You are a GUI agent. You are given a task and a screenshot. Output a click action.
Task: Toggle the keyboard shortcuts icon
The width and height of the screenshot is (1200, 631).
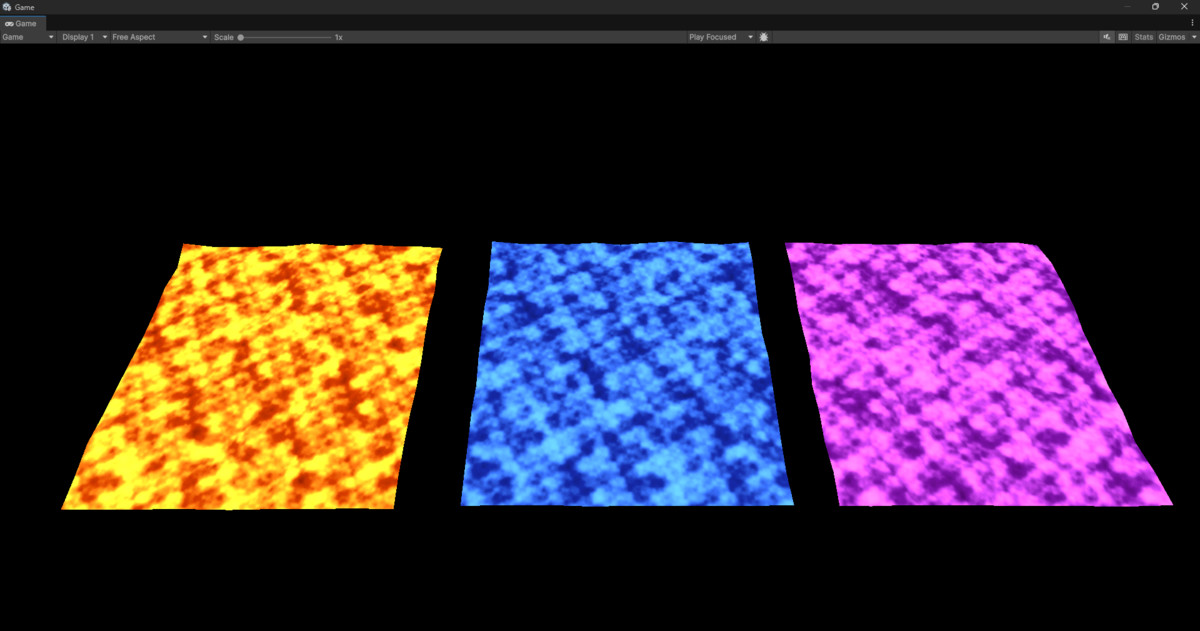click(1123, 37)
